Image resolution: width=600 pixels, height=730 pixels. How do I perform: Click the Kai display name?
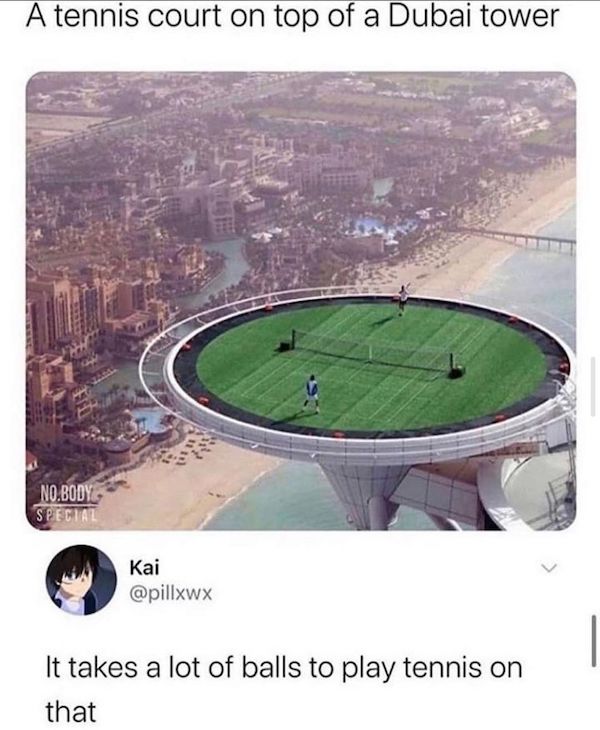[x=144, y=568]
